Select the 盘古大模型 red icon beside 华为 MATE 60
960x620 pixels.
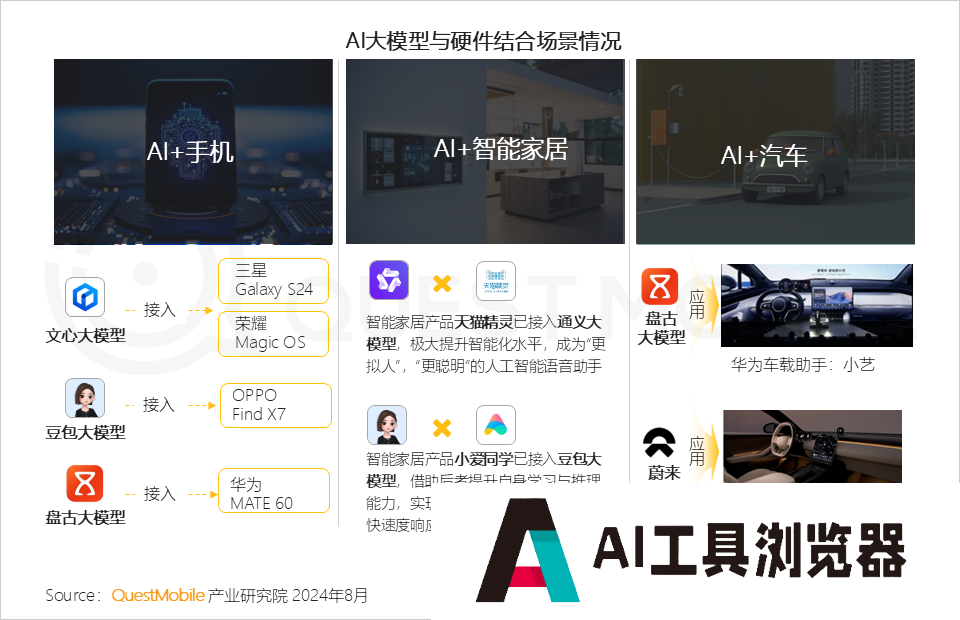tap(85, 484)
